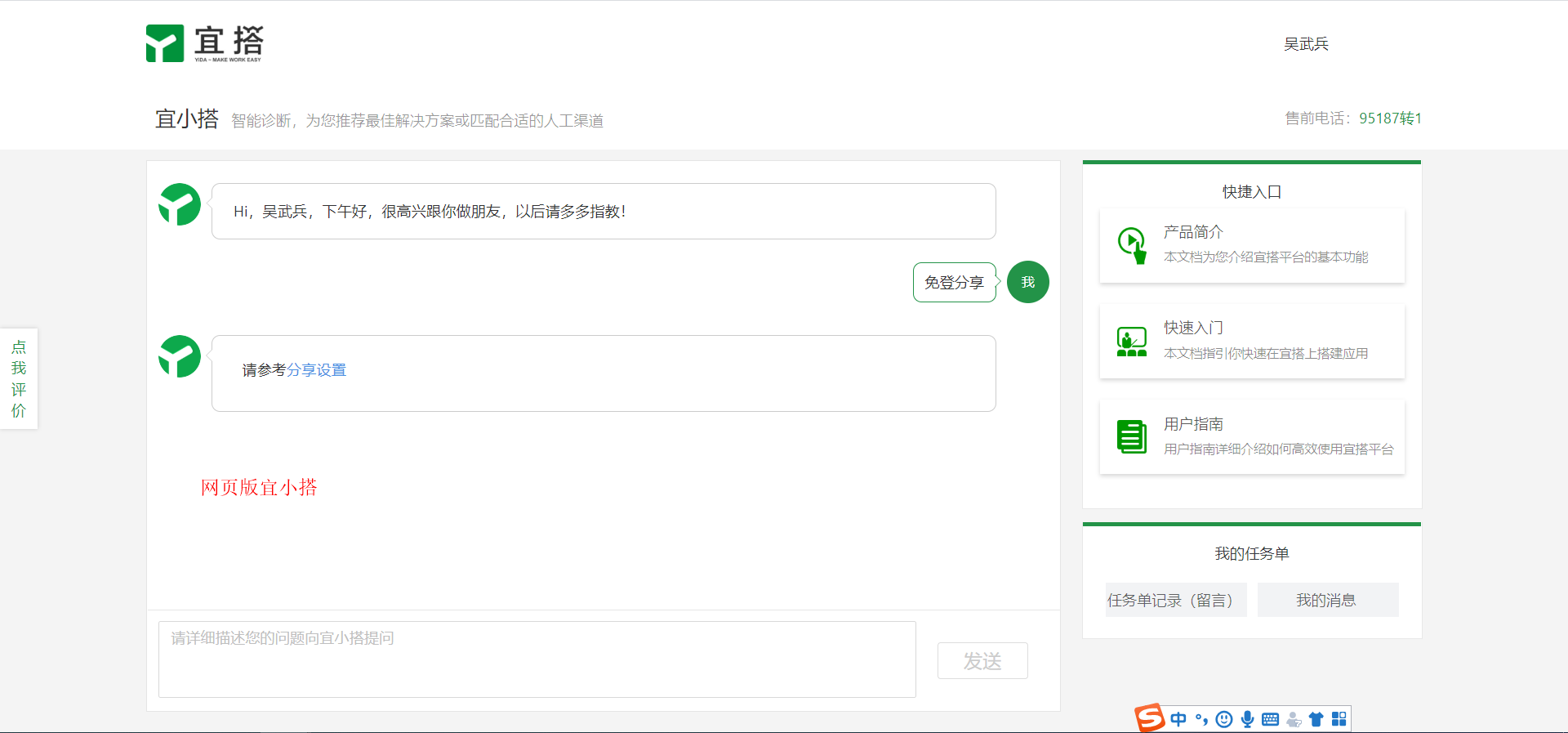Focus the question input field

(x=537, y=659)
